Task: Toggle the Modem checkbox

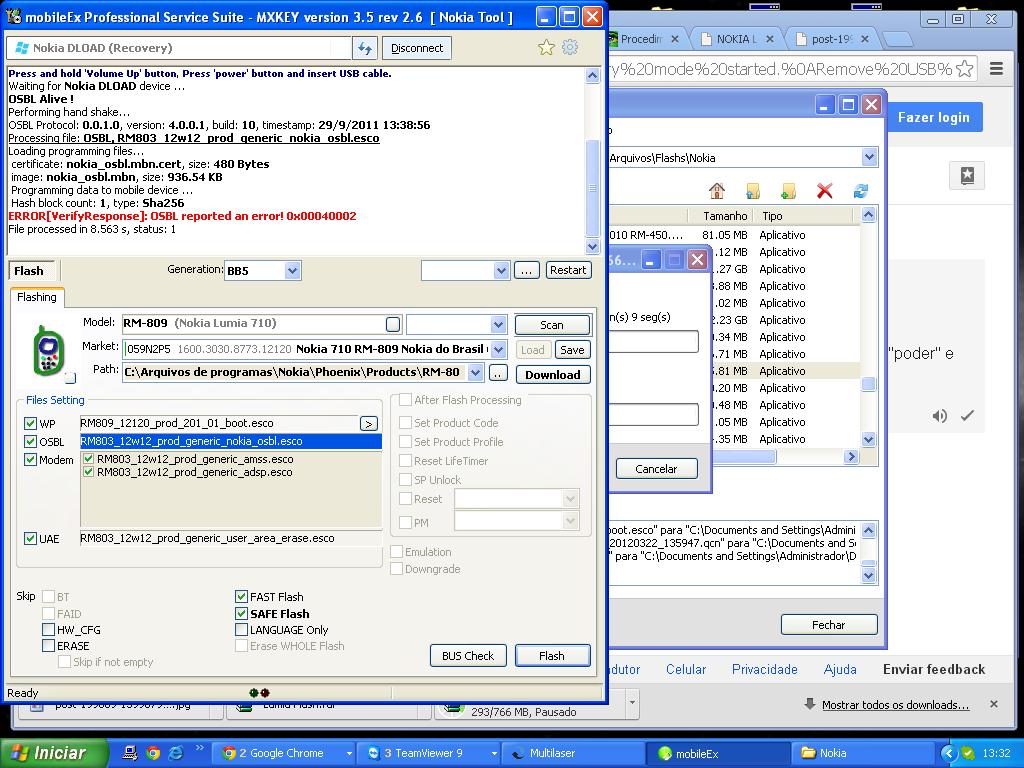Action: (31, 459)
